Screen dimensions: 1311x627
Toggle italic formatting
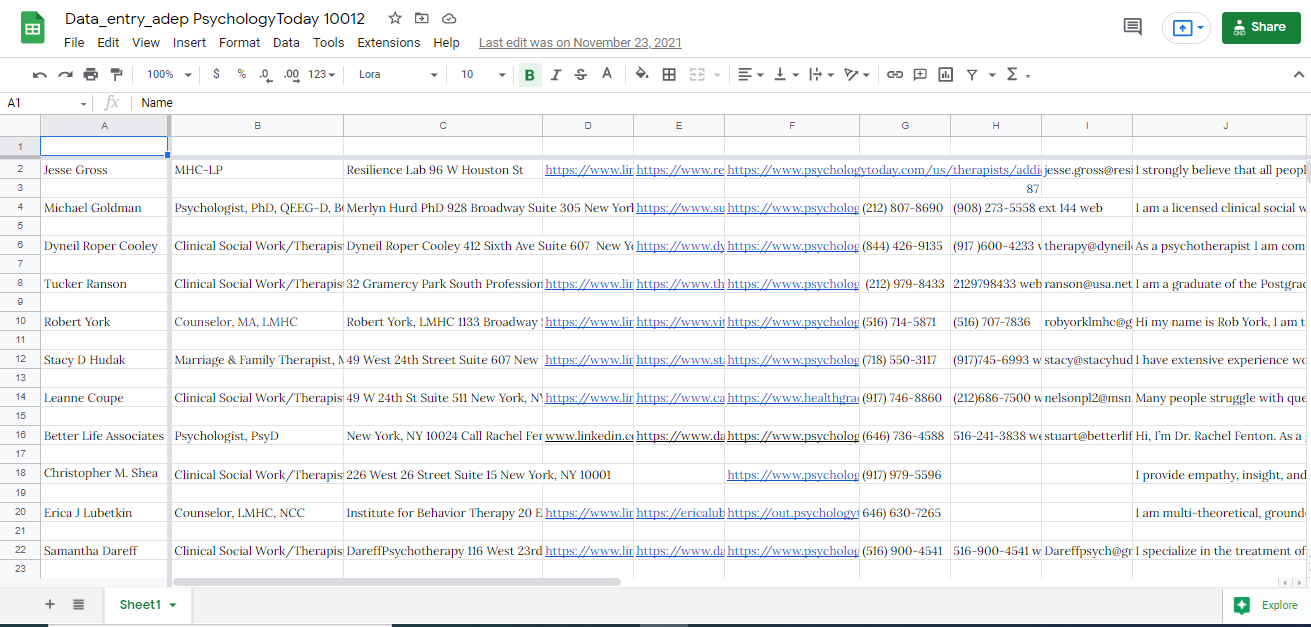(x=554, y=74)
